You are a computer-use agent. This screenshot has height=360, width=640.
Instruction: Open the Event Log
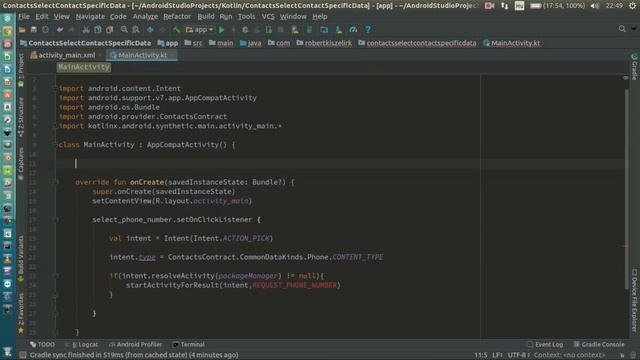tap(545, 344)
